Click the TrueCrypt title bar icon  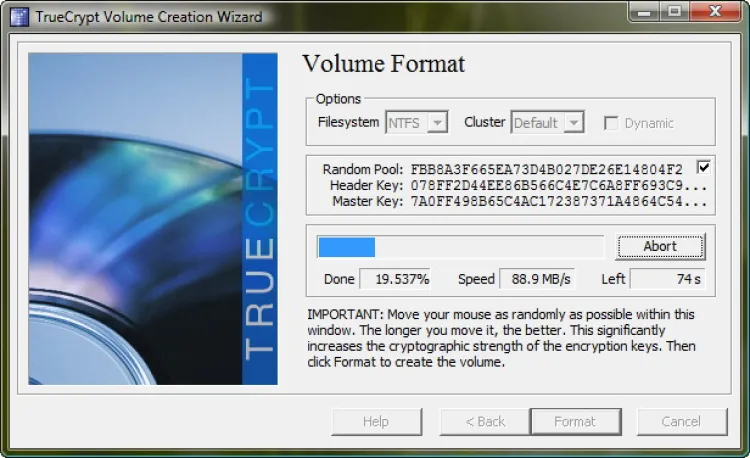19,17
